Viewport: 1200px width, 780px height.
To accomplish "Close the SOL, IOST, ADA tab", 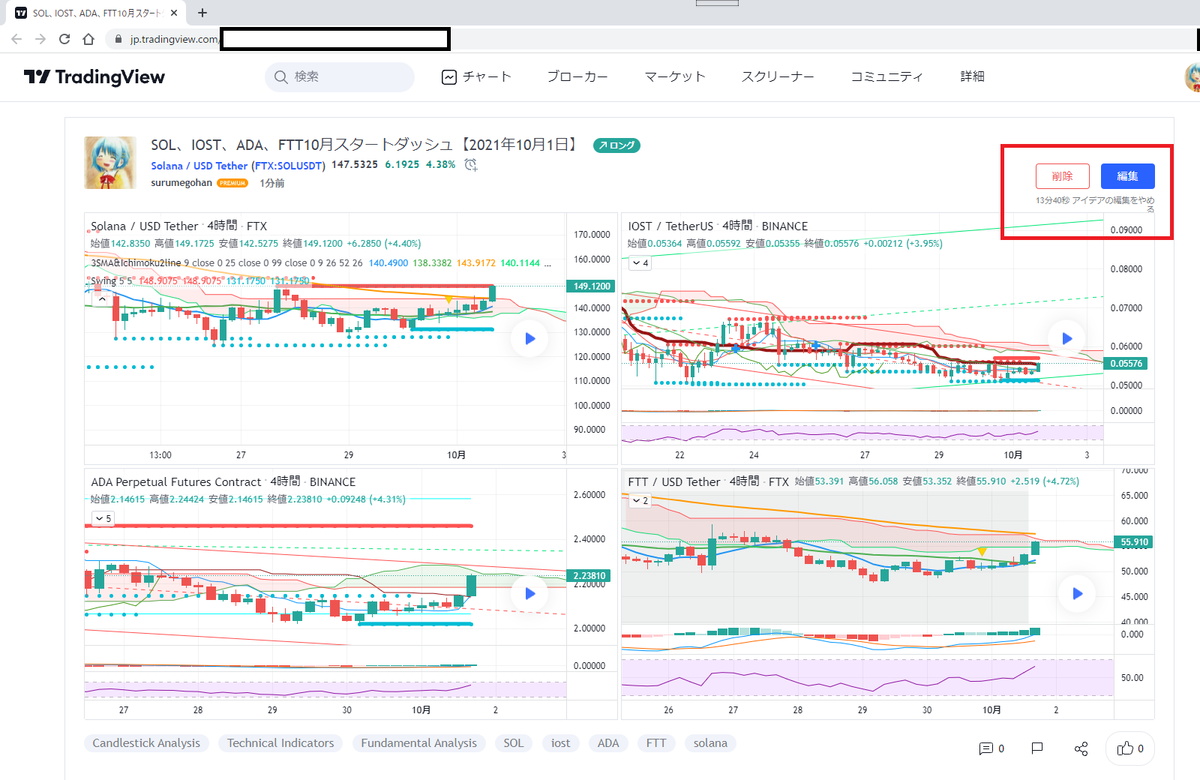I will click(176, 13).
